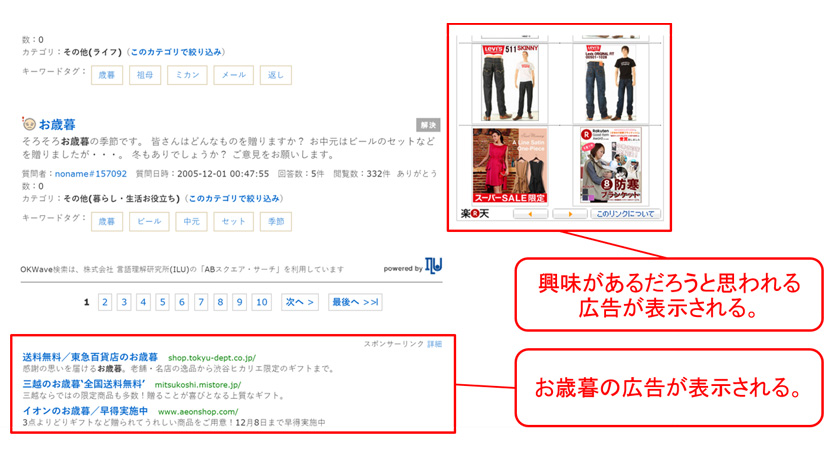
Task: Open the お歳暮 question title
Action: [x=57, y=124]
